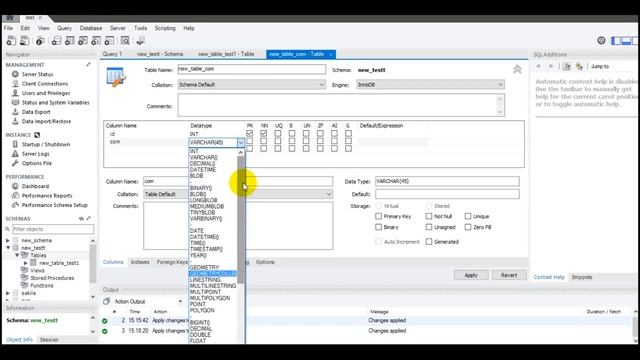Enable the Generated checkbox
The width and height of the screenshot is (640, 360).
pos(429,242)
